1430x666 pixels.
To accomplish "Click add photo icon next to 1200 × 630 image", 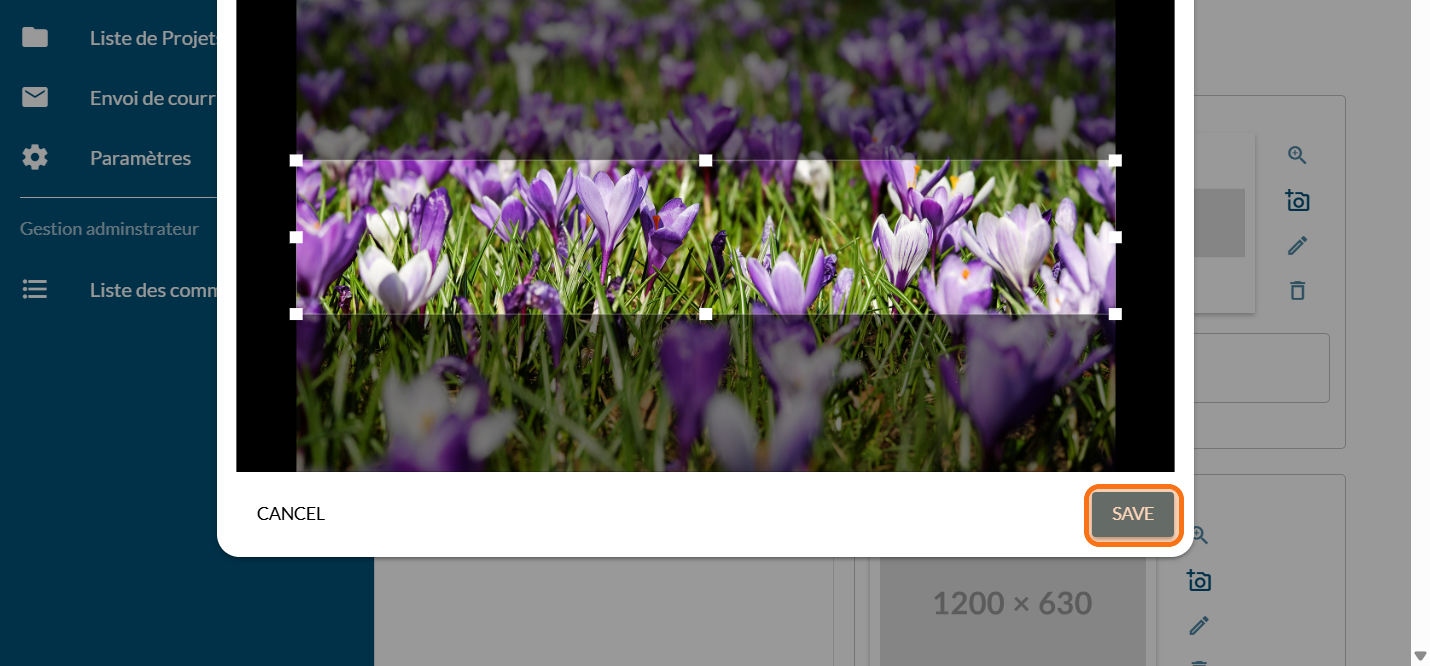I will (x=1199, y=580).
